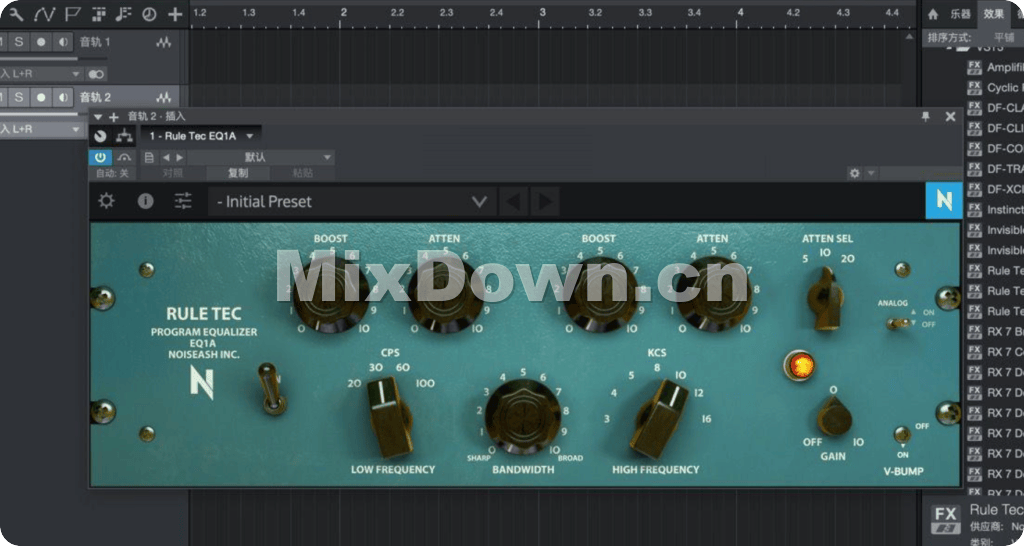Click the sidechain arc icon beside power
Viewport: 1024px width, 546px height.
[x=124, y=157]
